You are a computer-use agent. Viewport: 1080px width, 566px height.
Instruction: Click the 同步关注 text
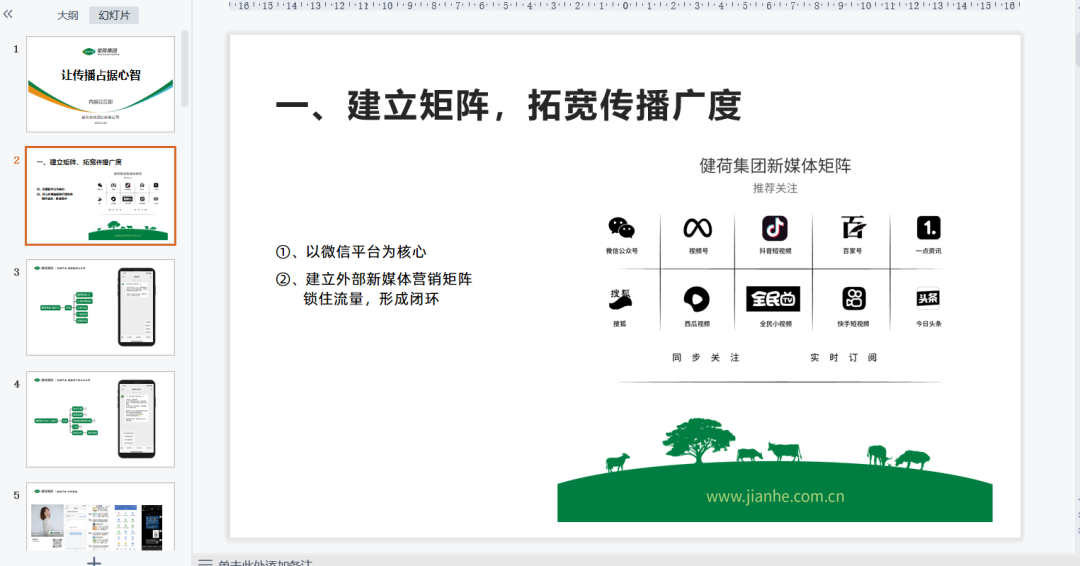tap(706, 357)
